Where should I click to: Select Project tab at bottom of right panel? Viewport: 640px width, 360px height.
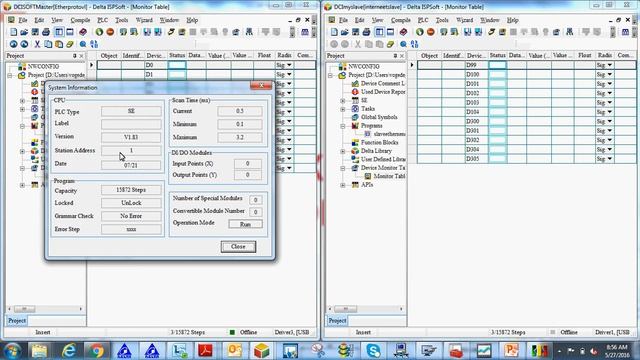(x=337, y=321)
